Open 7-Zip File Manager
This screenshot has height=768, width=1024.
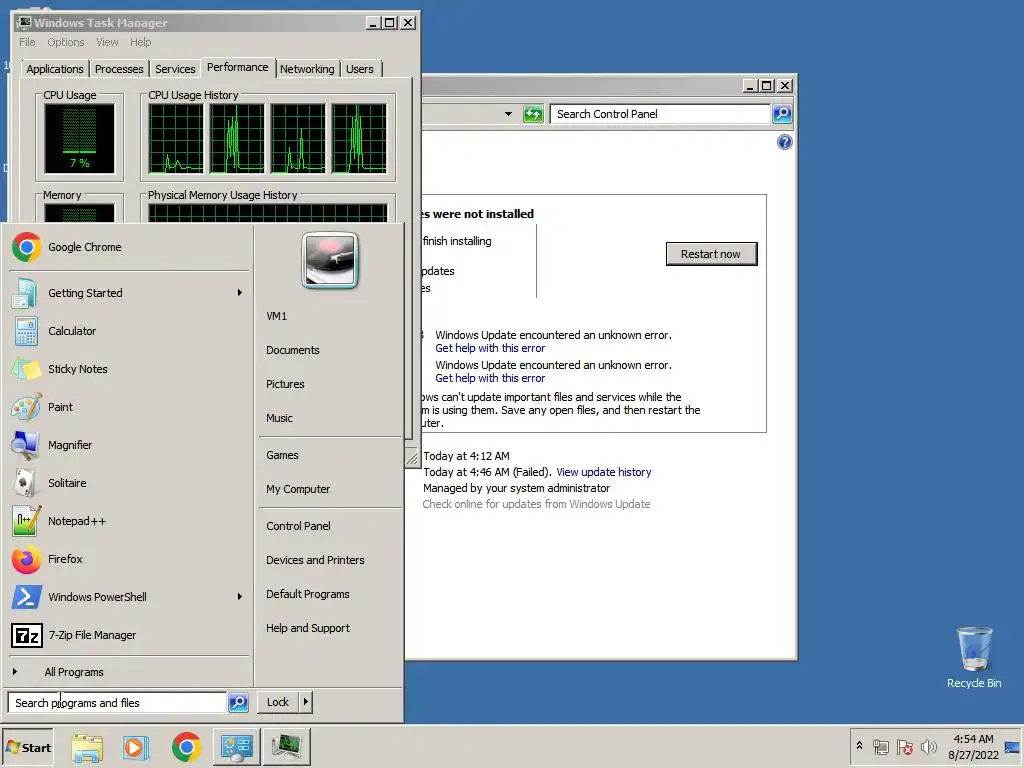pos(129,635)
